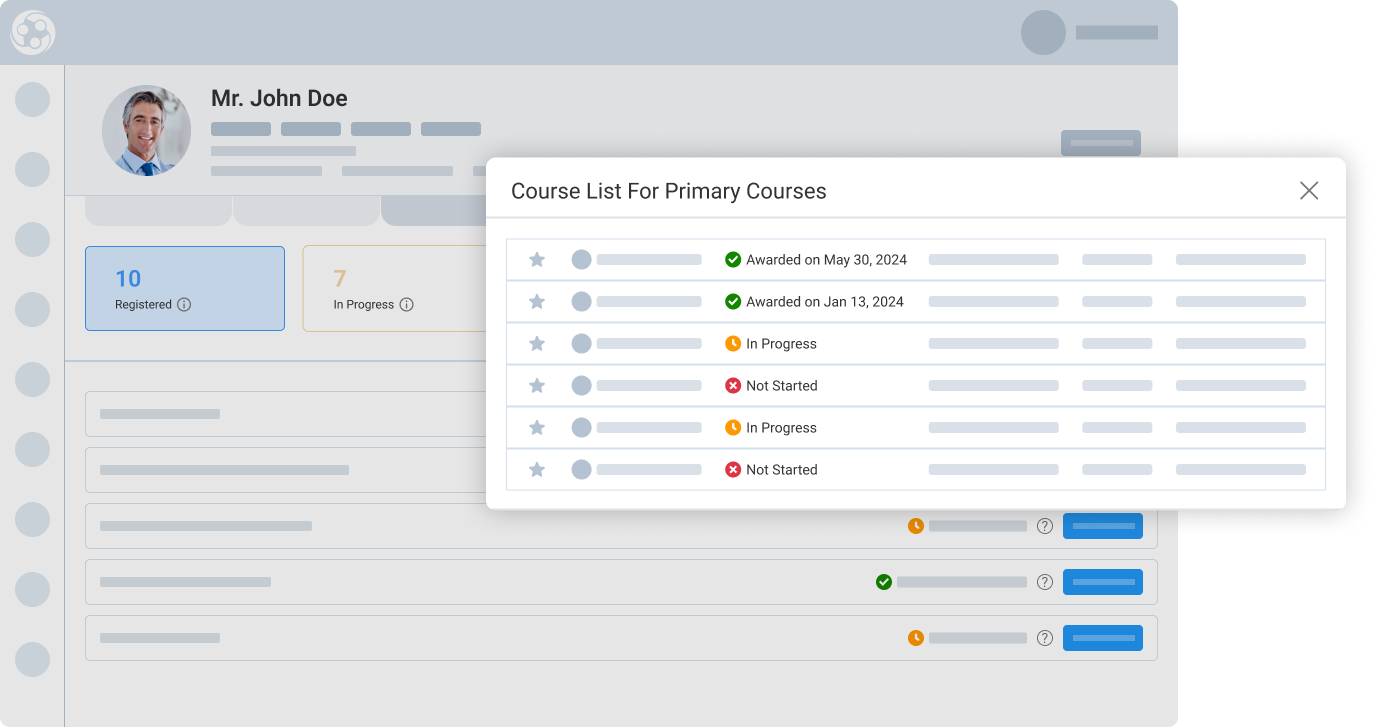Open John Doe's profile photo
The width and height of the screenshot is (1376, 727).
[x=146, y=130]
